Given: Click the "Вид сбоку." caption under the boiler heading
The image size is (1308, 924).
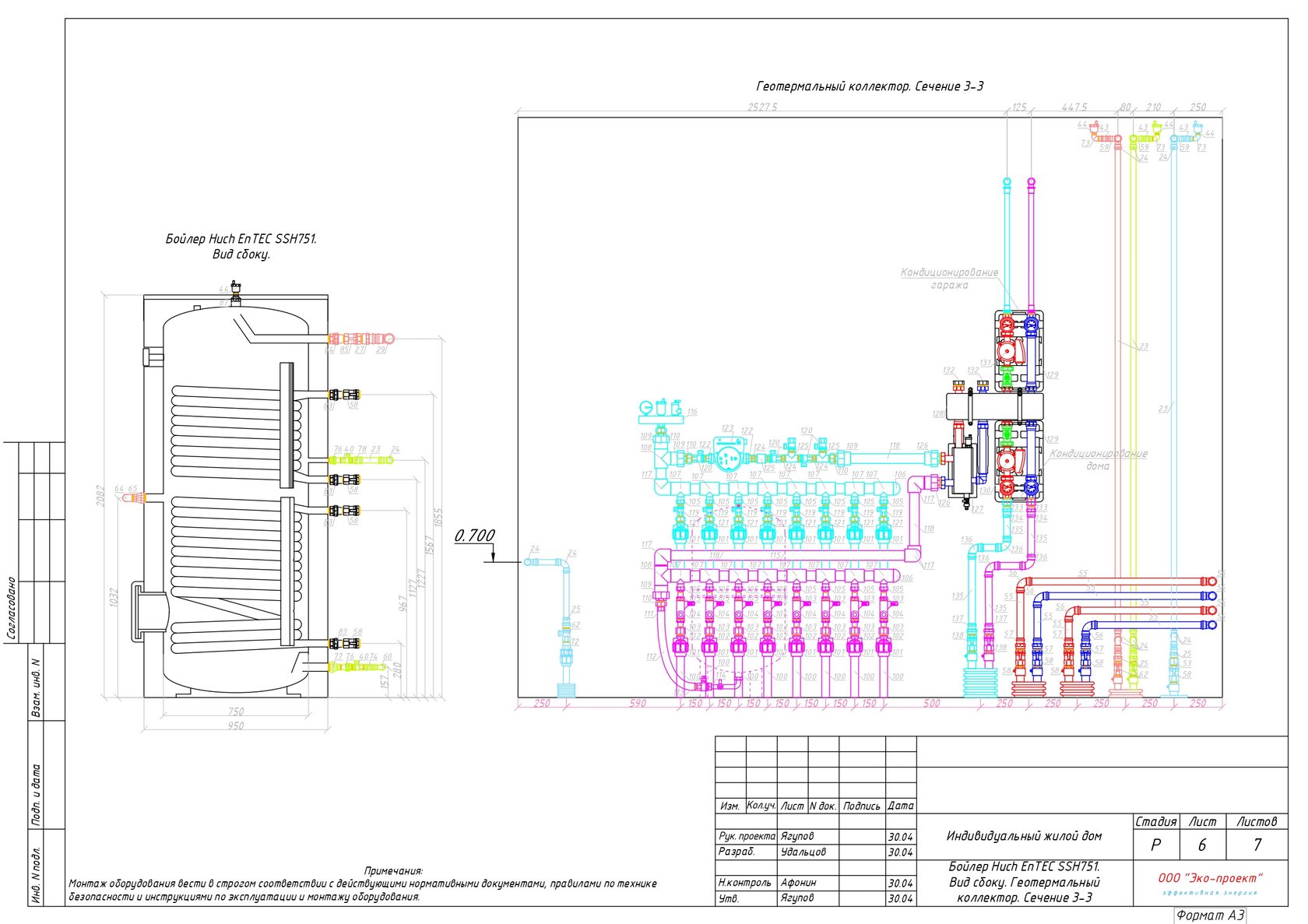Looking at the screenshot, I should [241, 255].
